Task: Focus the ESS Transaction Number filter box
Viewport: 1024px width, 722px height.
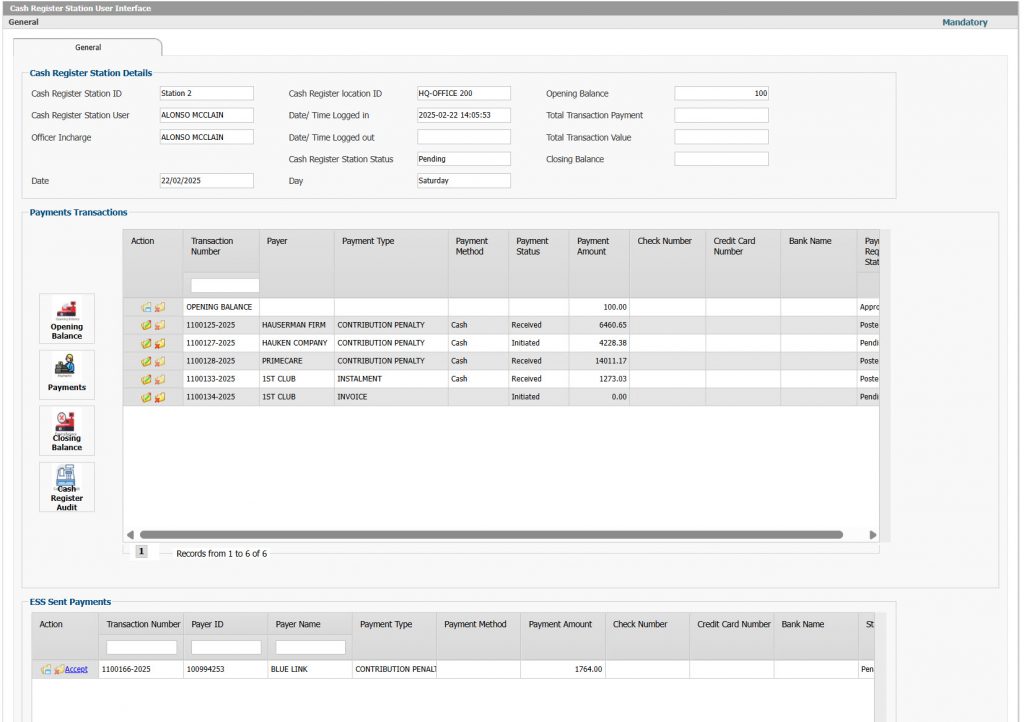Action: [142, 647]
